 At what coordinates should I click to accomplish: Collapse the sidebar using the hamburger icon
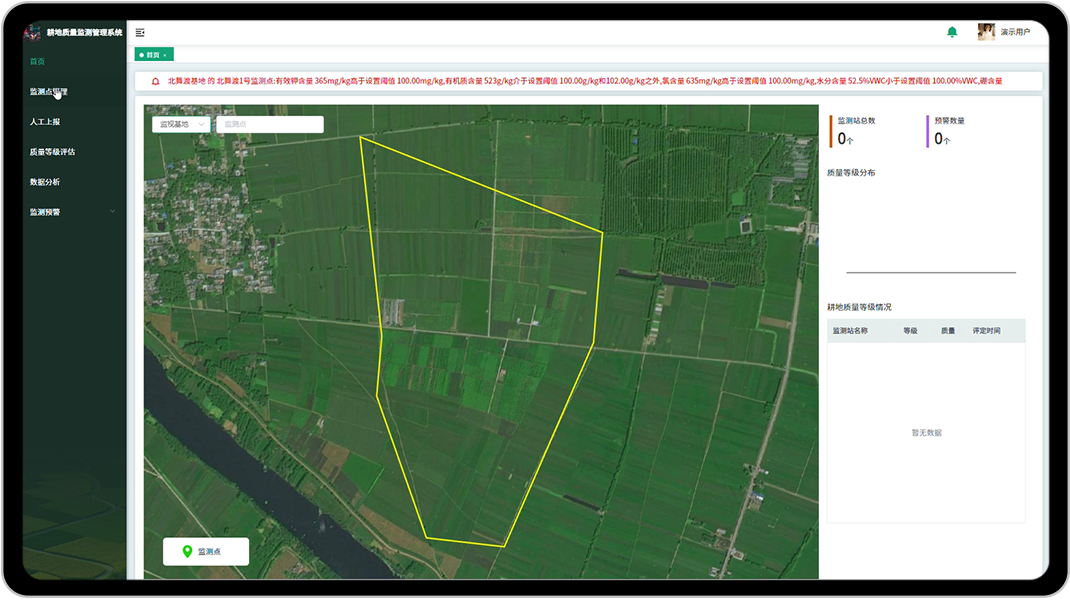pyautogui.click(x=140, y=33)
